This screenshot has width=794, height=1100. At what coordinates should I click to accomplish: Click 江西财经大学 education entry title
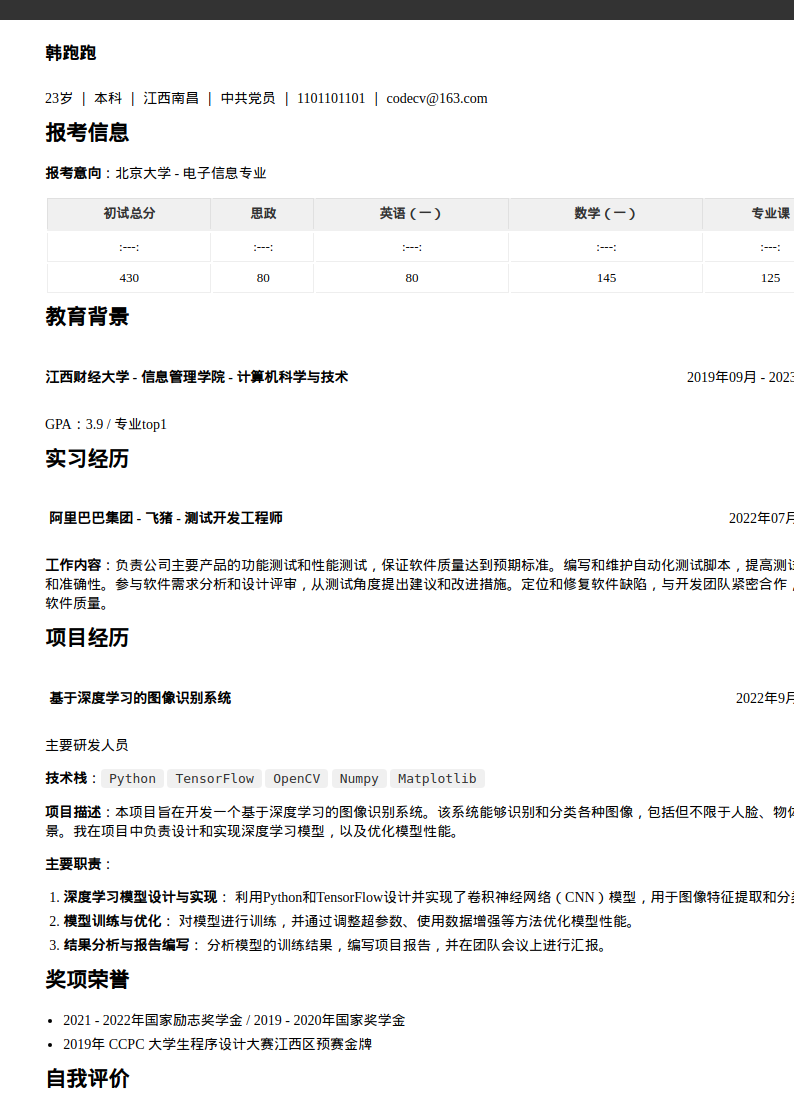click(x=196, y=377)
